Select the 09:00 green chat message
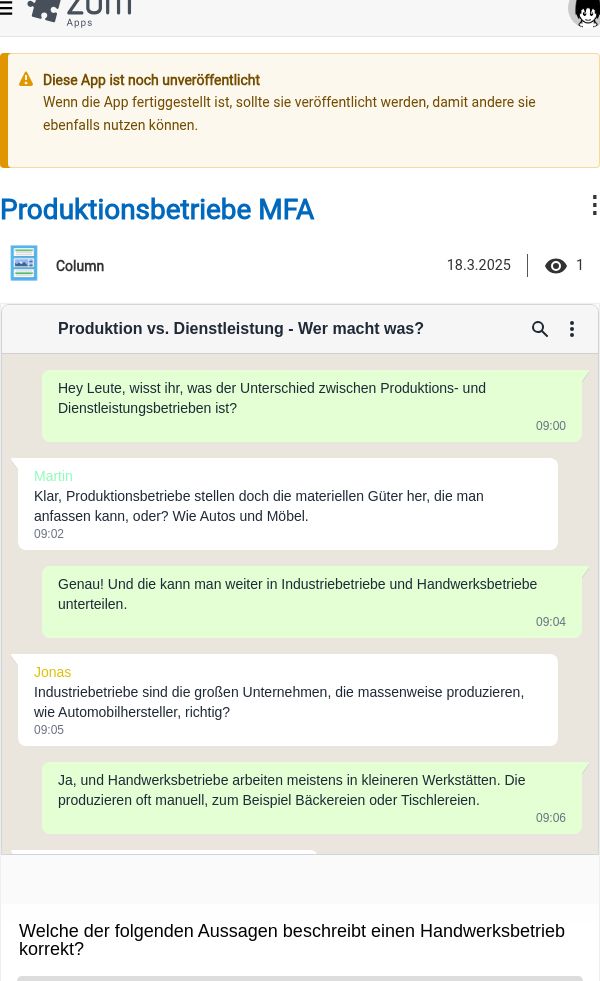The width and height of the screenshot is (600, 981). pos(312,406)
